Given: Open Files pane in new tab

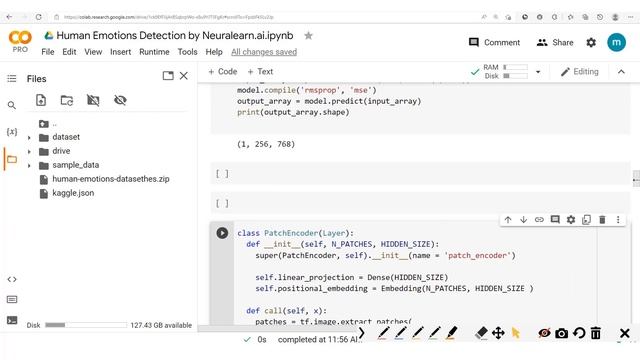Looking at the screenshot, I should [168, 76].
